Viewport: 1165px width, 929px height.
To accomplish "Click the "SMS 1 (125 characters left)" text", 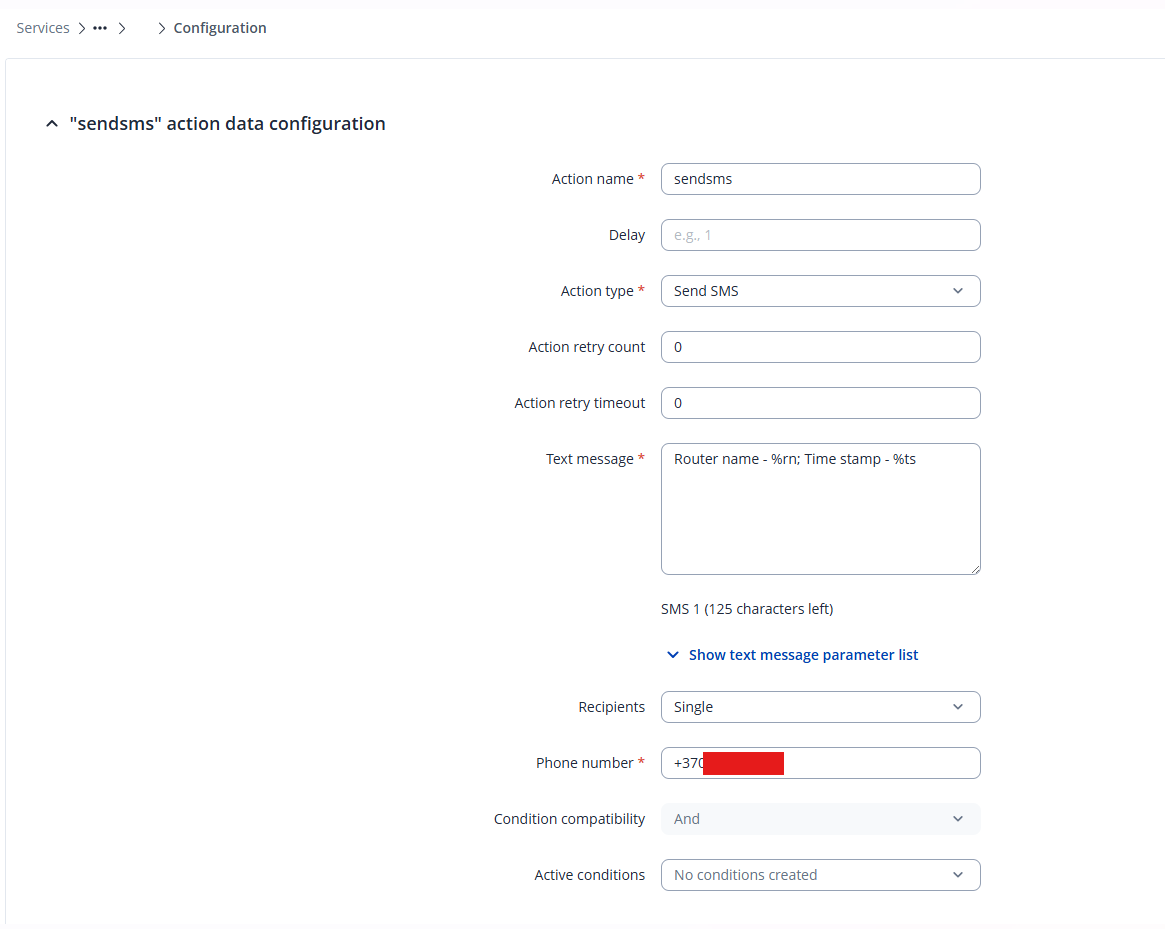I will click(746, 609).
